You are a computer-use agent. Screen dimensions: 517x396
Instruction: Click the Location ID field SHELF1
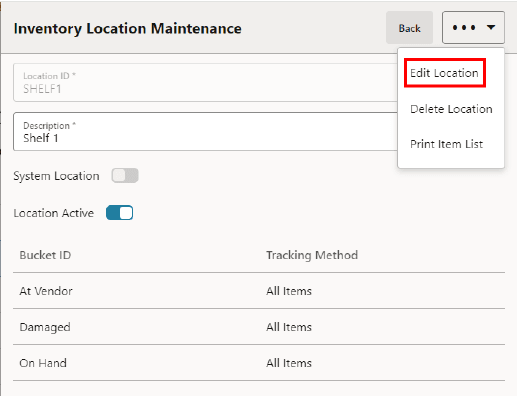click(x=206, y=83)
